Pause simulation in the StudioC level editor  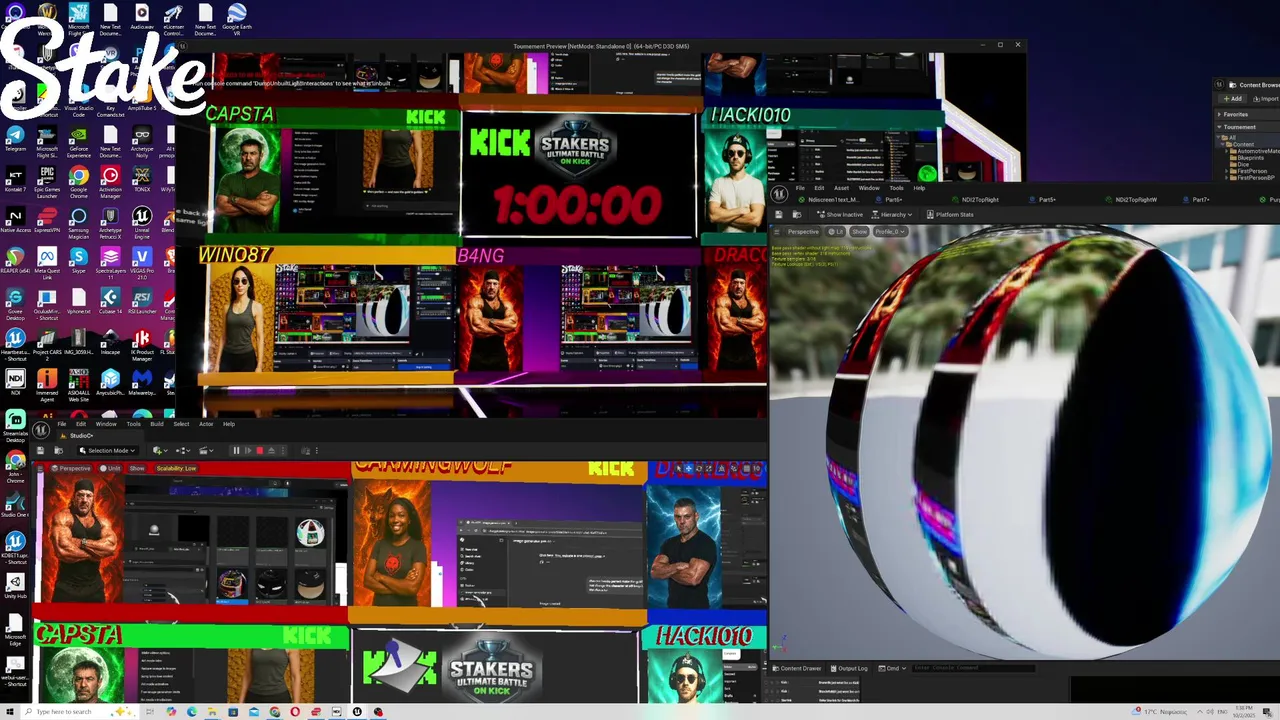pos(236,450)
